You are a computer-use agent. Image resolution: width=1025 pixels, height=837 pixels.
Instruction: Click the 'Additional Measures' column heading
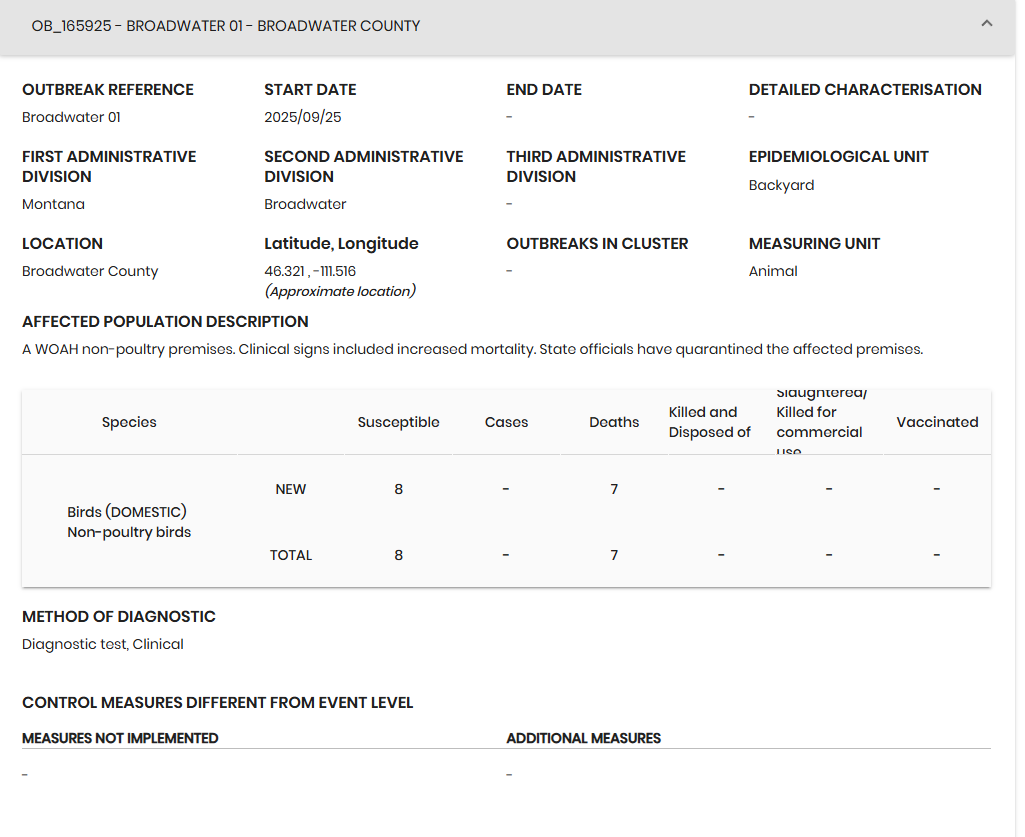point(583,738)
